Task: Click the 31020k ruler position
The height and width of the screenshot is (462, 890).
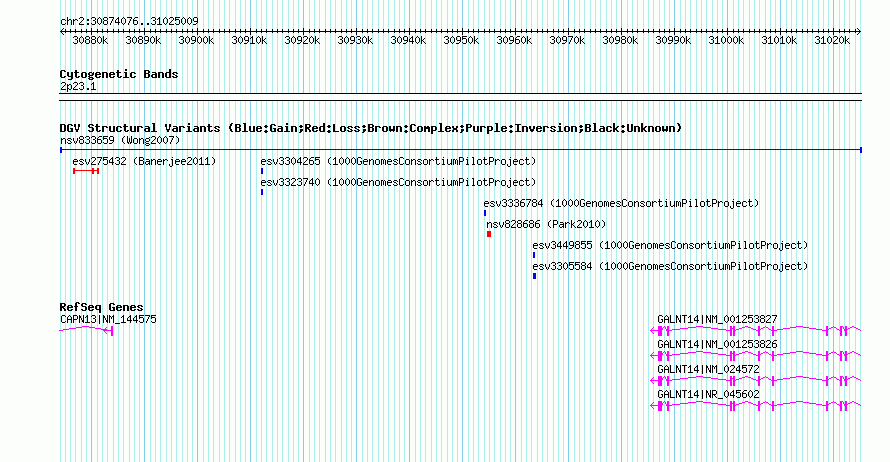Action: 832,40
